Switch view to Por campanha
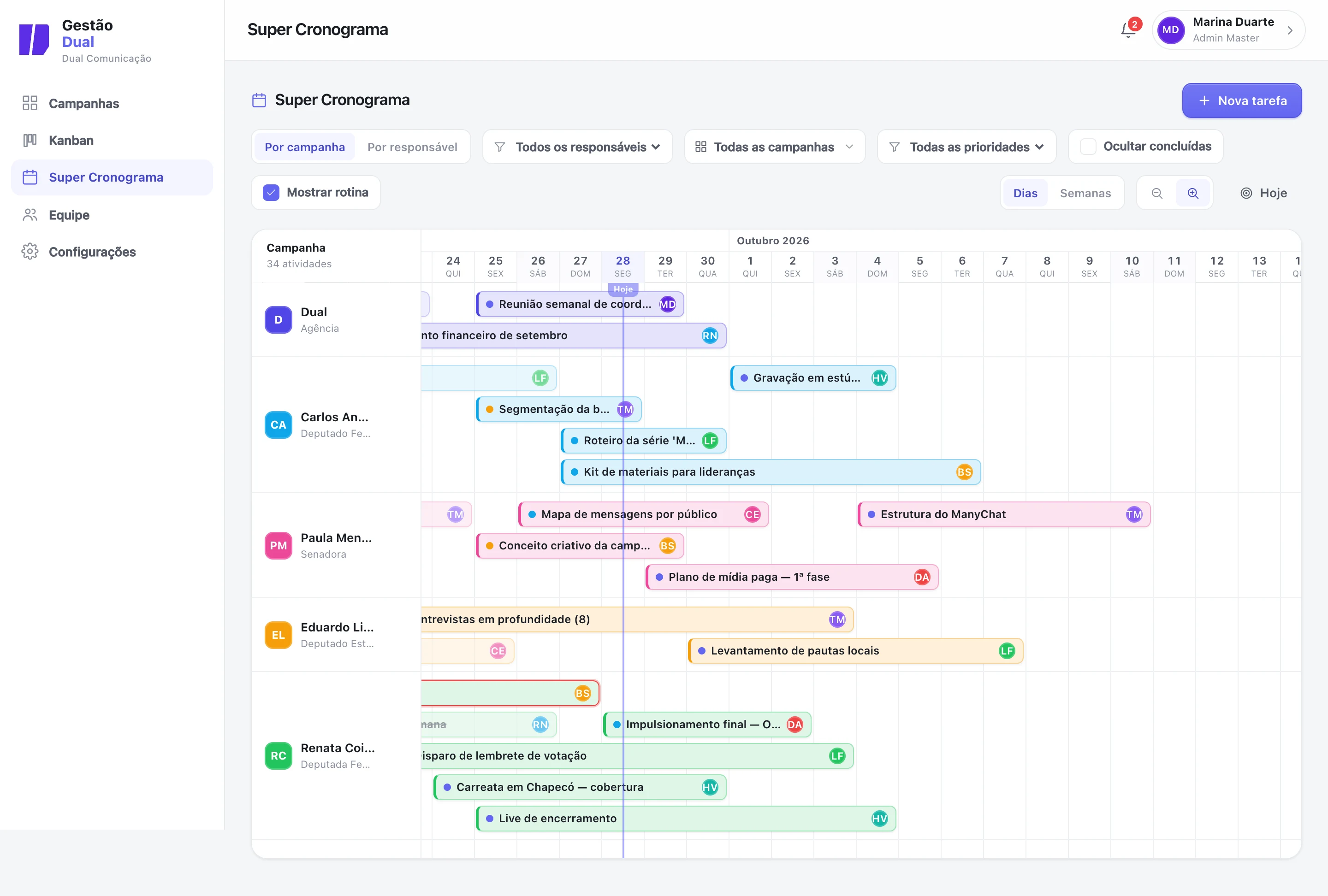This screenshot has width=1328, height=896. coord(305,147)
